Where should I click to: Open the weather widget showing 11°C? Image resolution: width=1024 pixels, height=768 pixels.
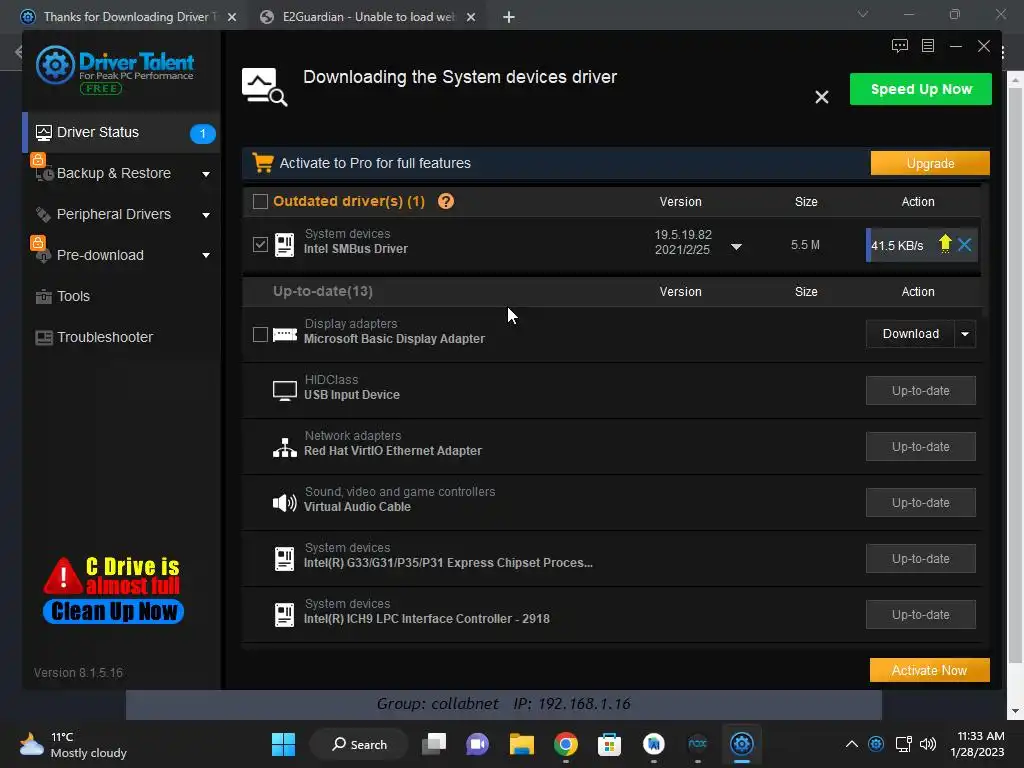tap(73, 744)
